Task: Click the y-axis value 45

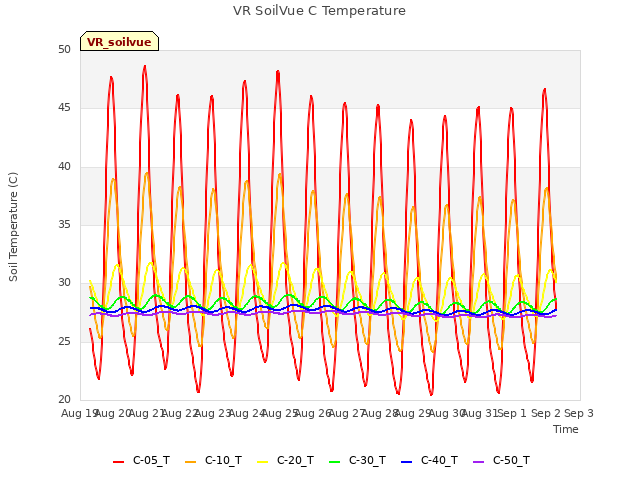Action: [x=64, y=108]
